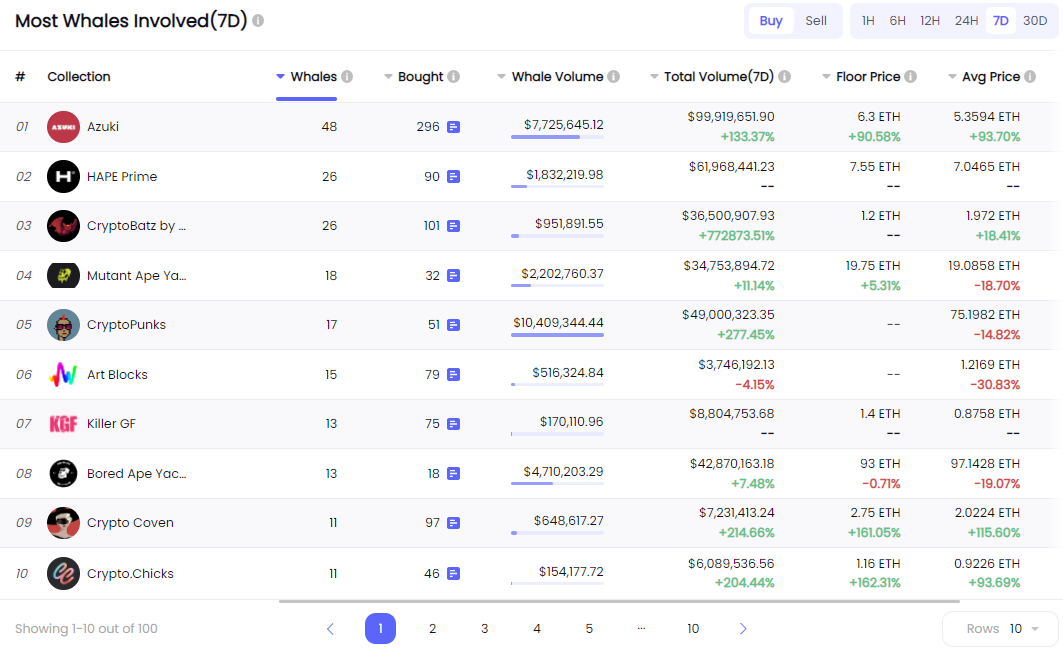Click info icon next to Avg Price

click(1030, 77)
